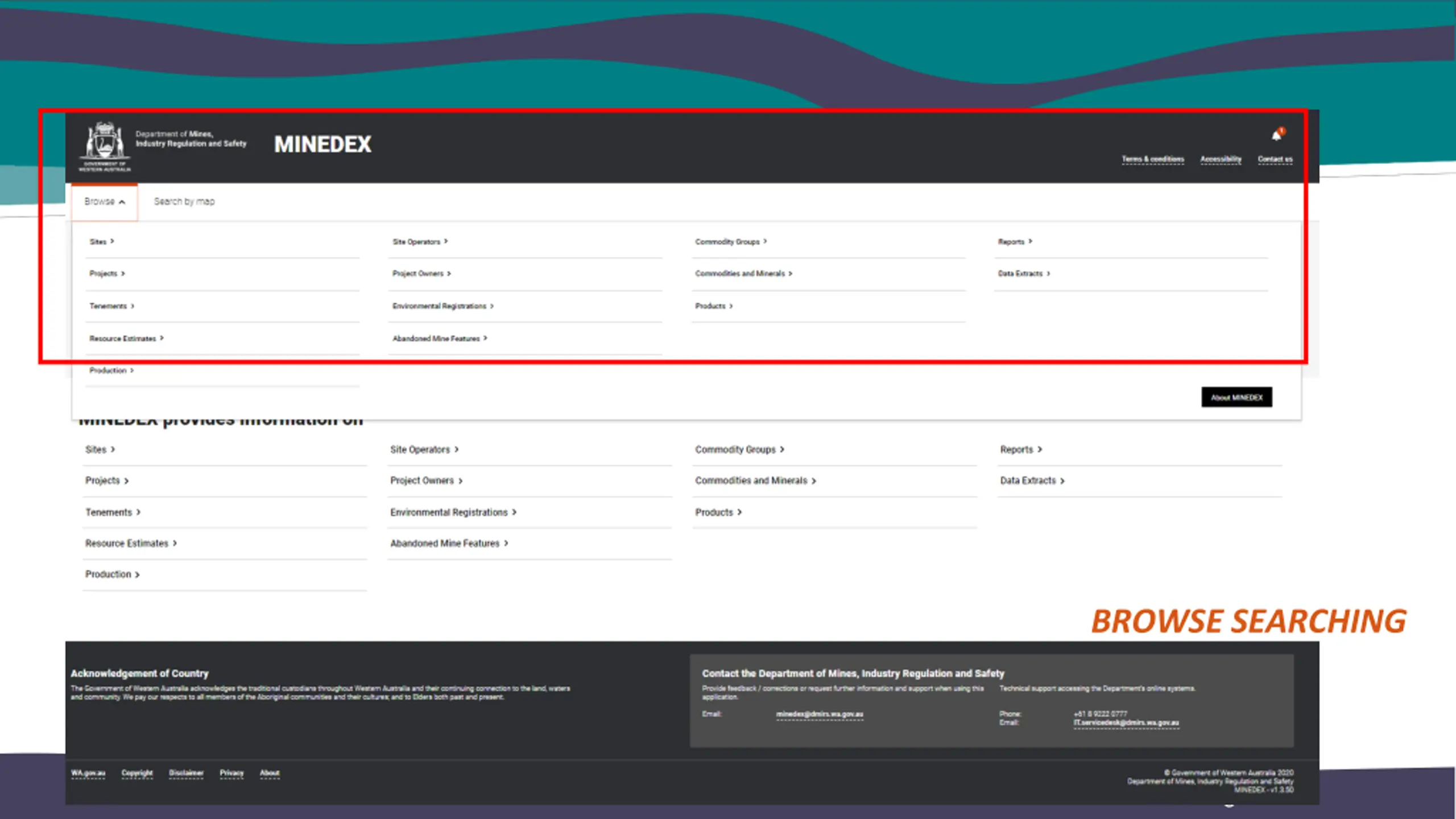The height and width of the screenshot is (819, 1456).
Task: Click the MINEDEX - v1.3.50 version text in footer
Action: click(1264, 790)
